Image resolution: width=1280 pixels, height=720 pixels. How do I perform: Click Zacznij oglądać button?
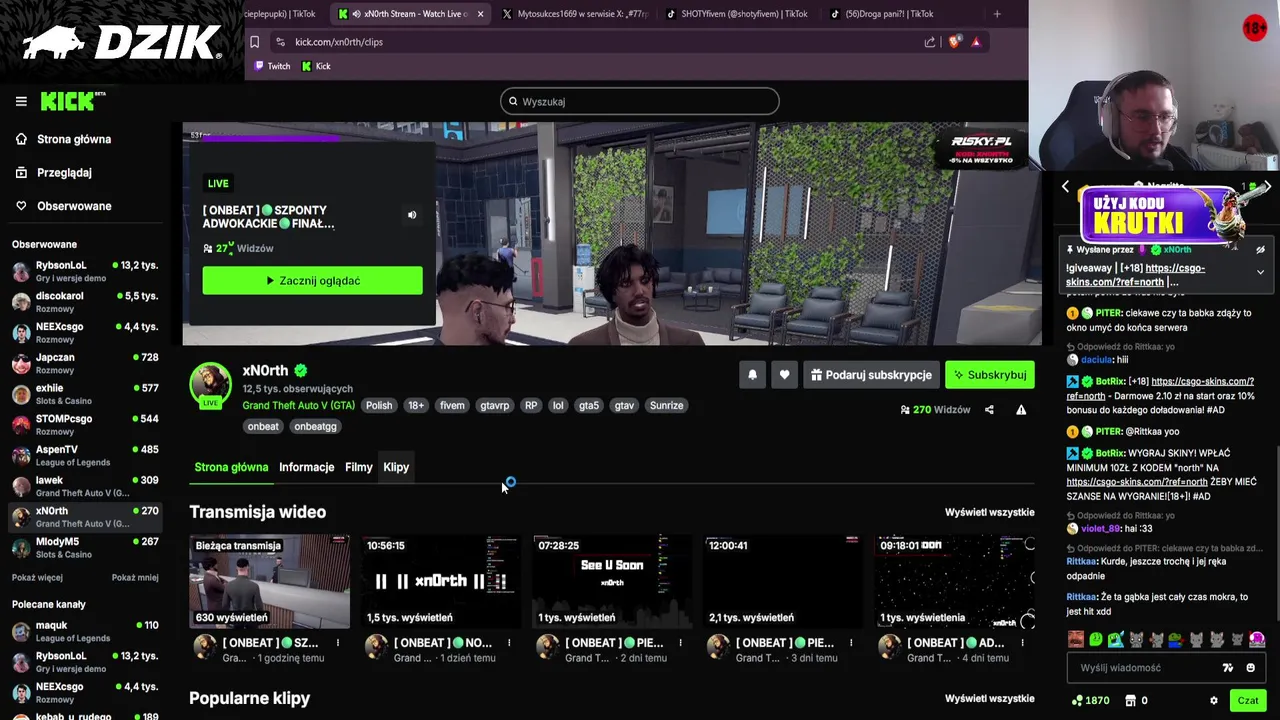pos(312,281)
